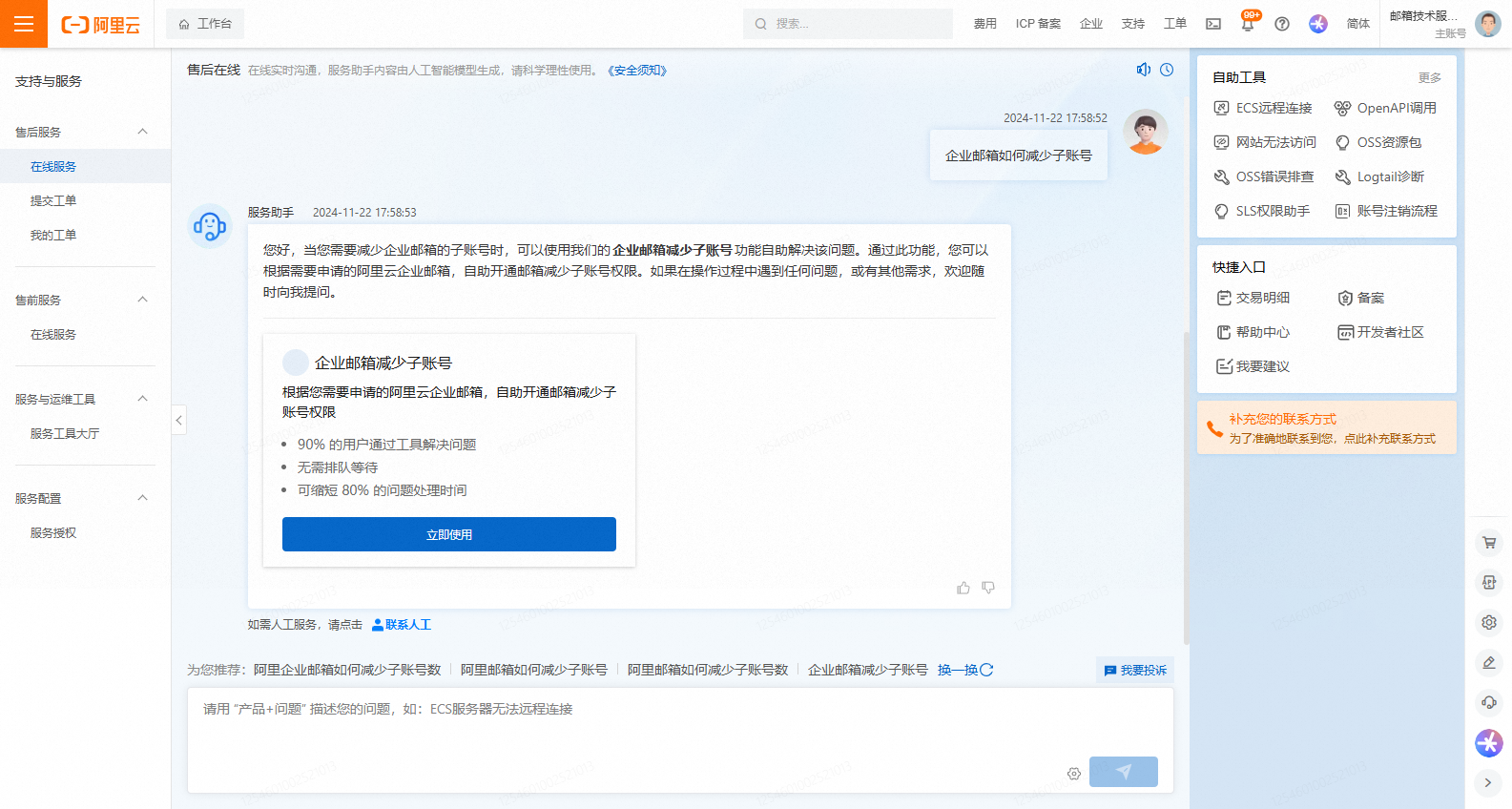This screenshot has height=809, width=1512.
Task: Open ICP 备案 in top navigation
Action: [x=1038, y=24]
